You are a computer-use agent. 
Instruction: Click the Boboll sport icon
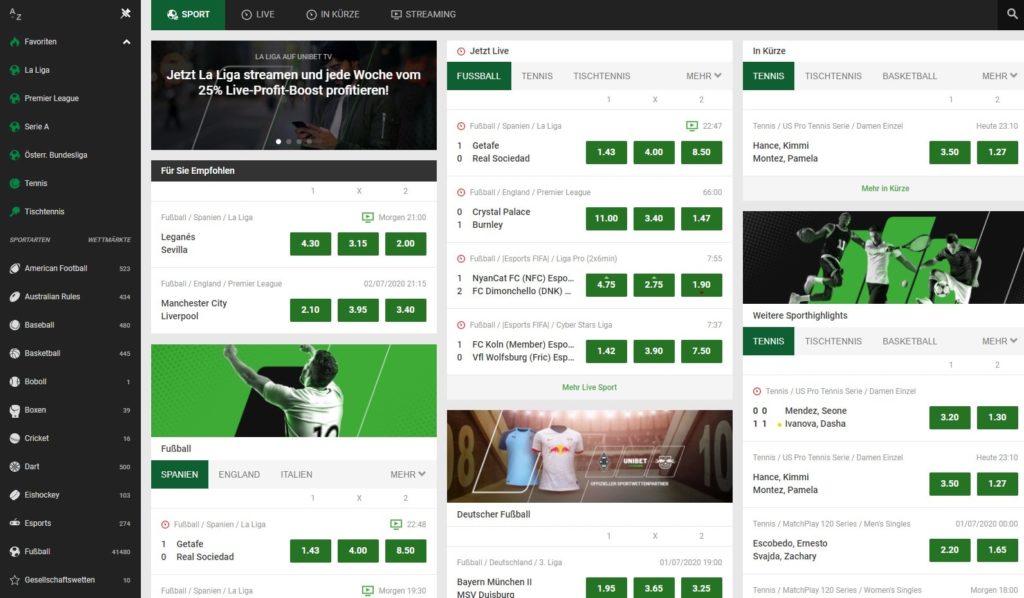coord(14,382)
